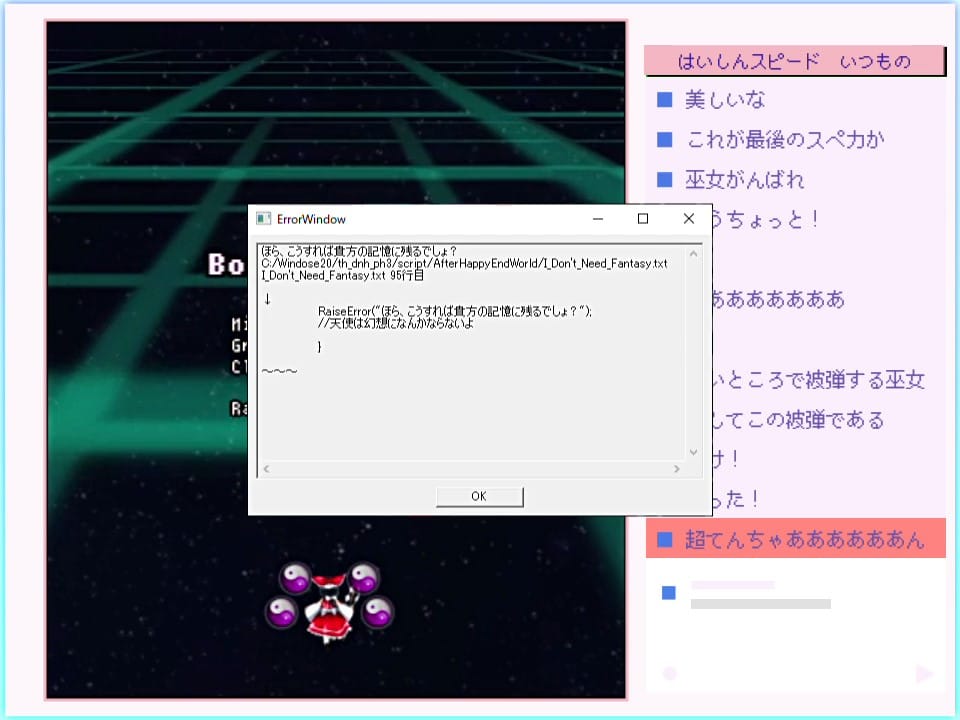Click the script file path line in error text
Screen dimensions: 960x720
(x=463, y=263)
